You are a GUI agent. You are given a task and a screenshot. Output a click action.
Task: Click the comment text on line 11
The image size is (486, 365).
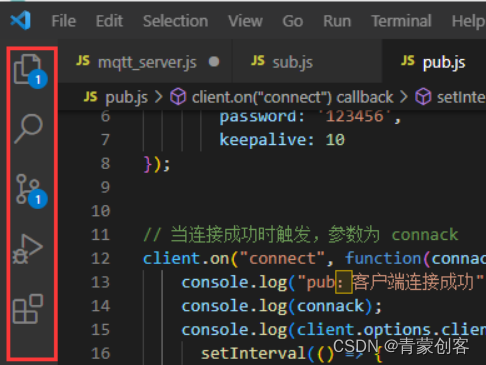pyautogui.click(x=301, y=235)
